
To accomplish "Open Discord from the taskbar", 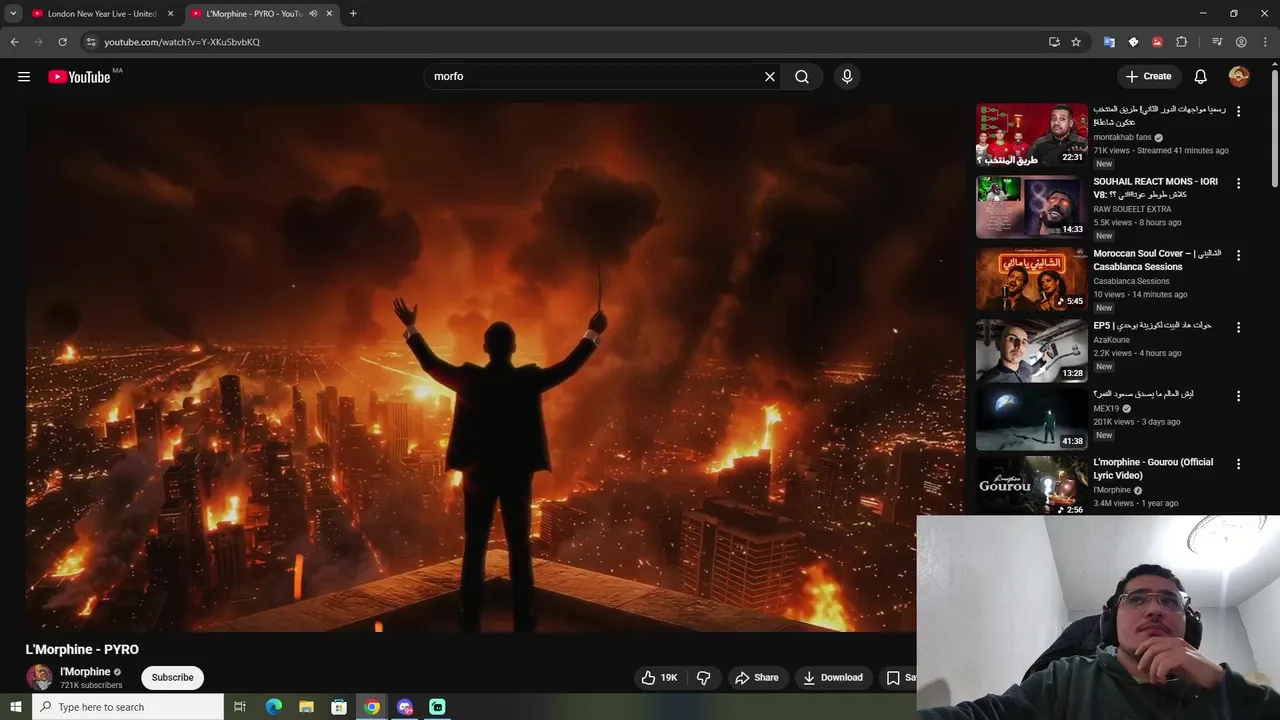I will coord(405,707).
